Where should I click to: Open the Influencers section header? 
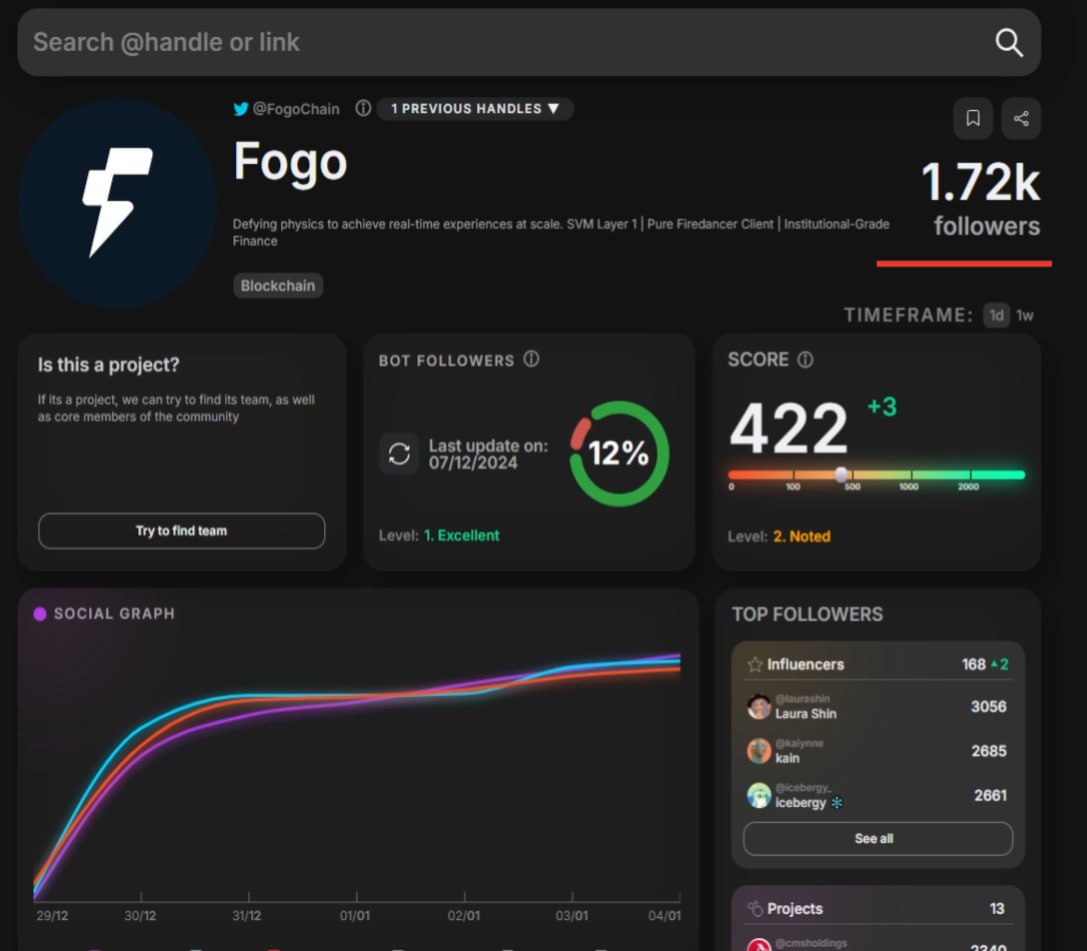coord(878,664)
